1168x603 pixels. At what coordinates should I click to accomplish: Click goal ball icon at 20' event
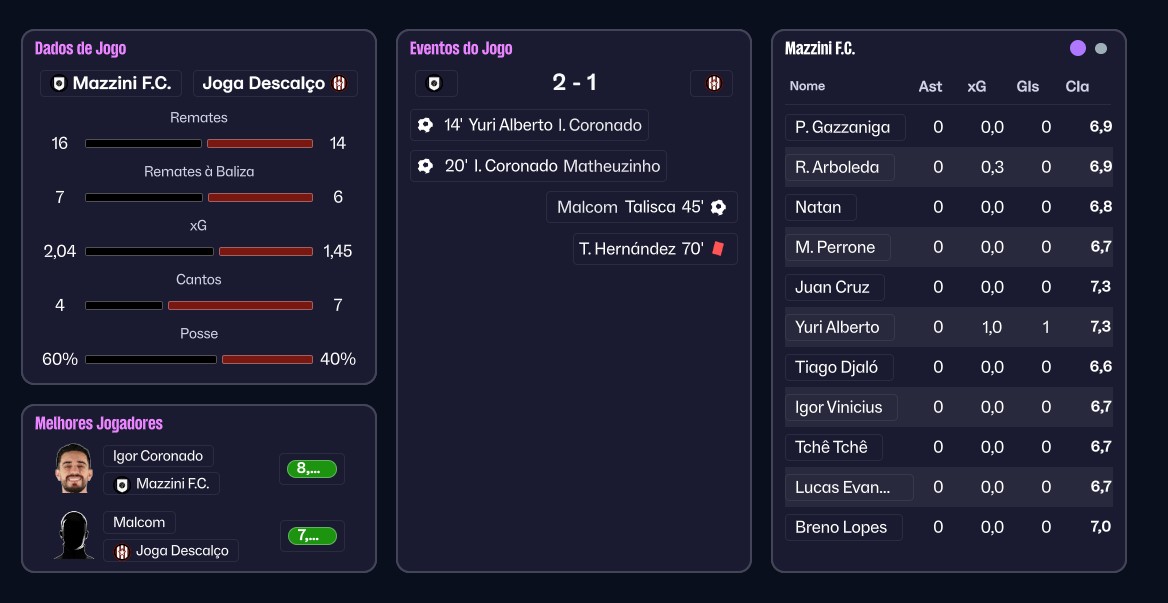[x=425, y=166]
